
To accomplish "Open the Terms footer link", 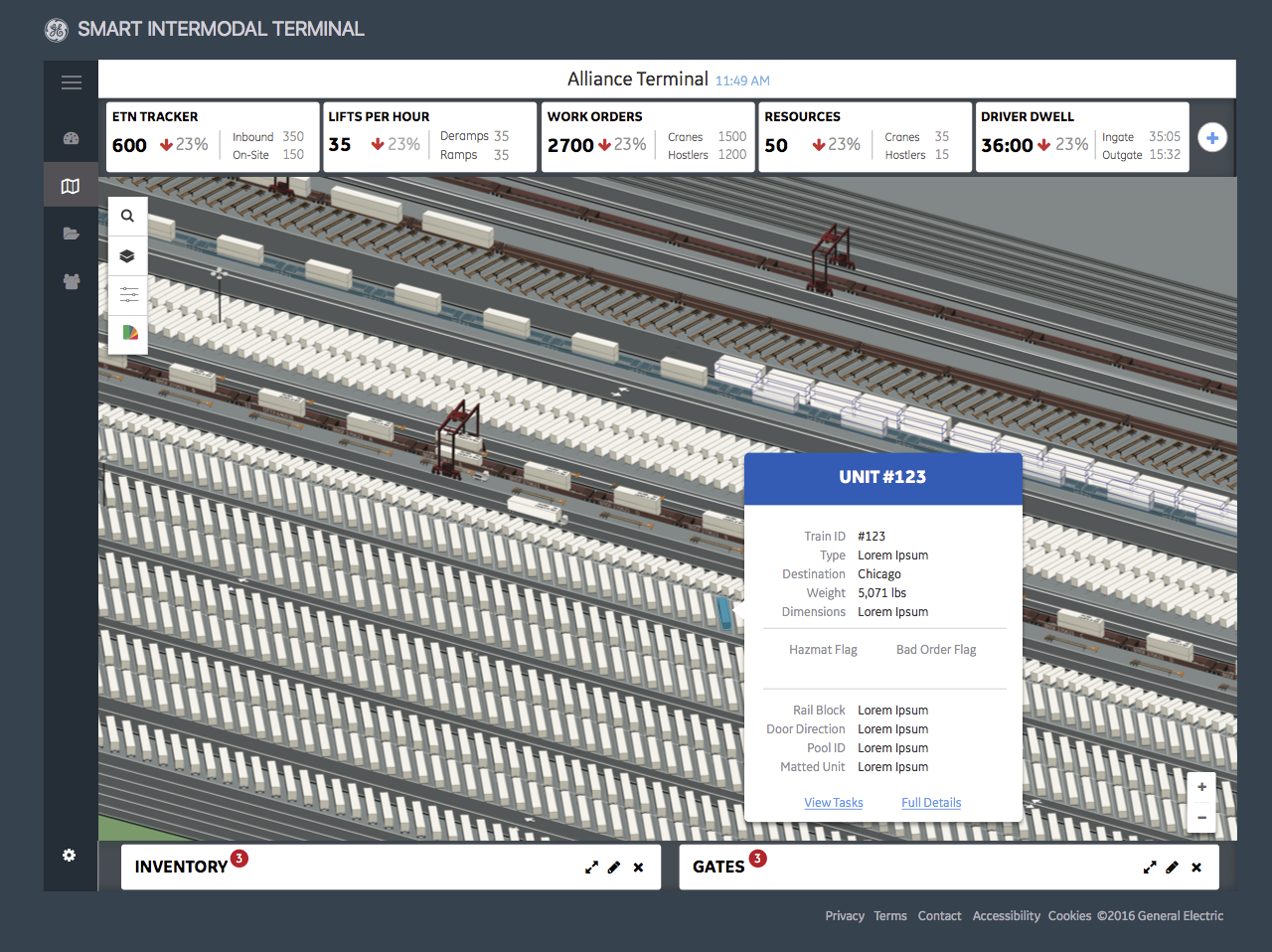I will click(x=890, y=916).
